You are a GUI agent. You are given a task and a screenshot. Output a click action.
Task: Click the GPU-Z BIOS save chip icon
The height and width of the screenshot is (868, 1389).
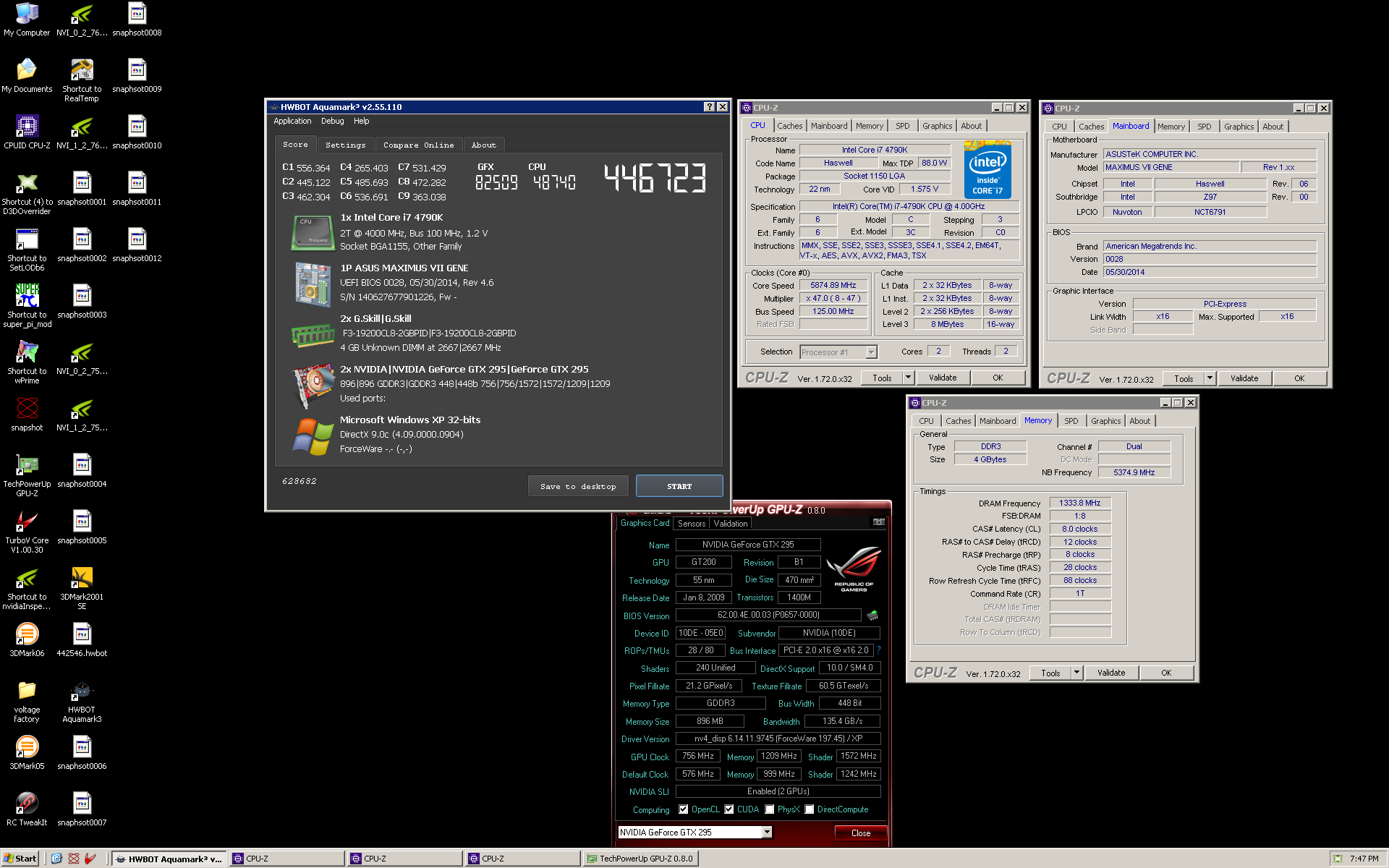pos(872,616)
